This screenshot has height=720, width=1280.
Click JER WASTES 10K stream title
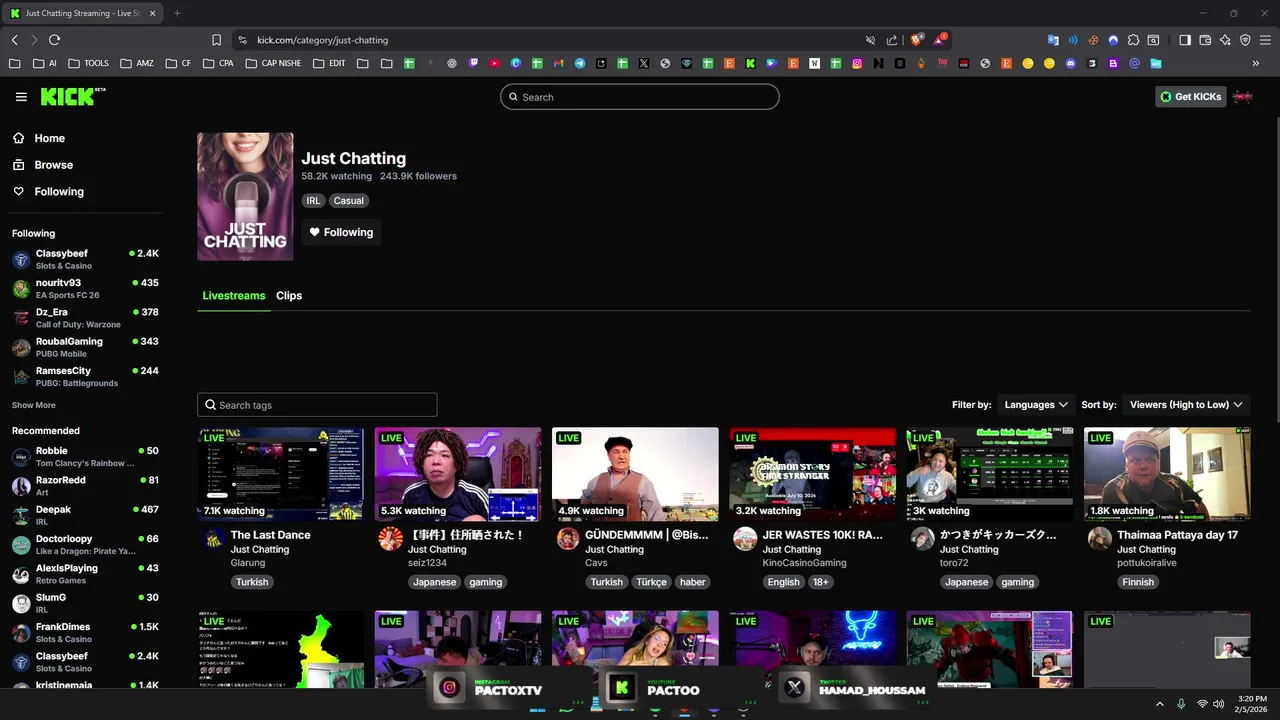pyautogui.click(x=823, y=535)
